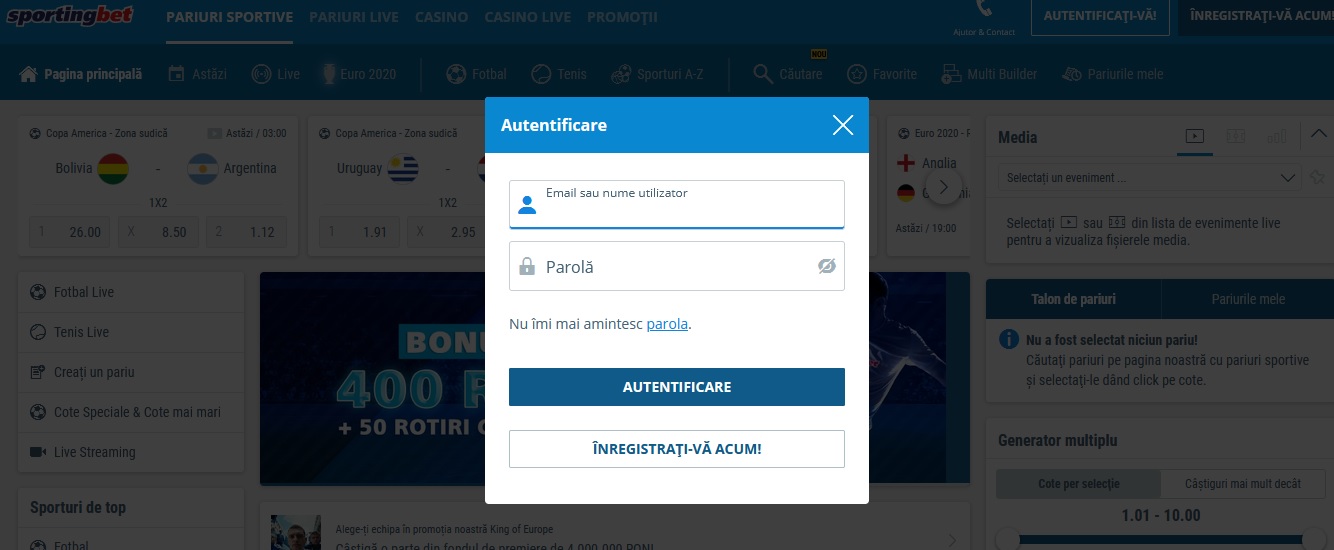Go to the Pagina principală home icon
This screenshot has height=550, width=1334.
click(x=28, y=74)
